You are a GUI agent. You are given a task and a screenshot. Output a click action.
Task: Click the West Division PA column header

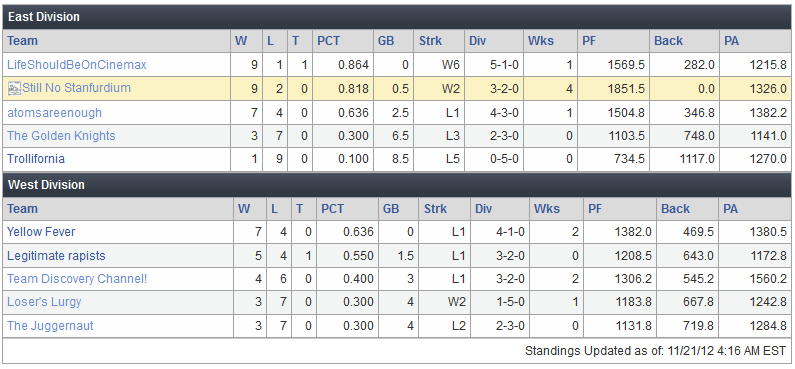coord(731,209)
